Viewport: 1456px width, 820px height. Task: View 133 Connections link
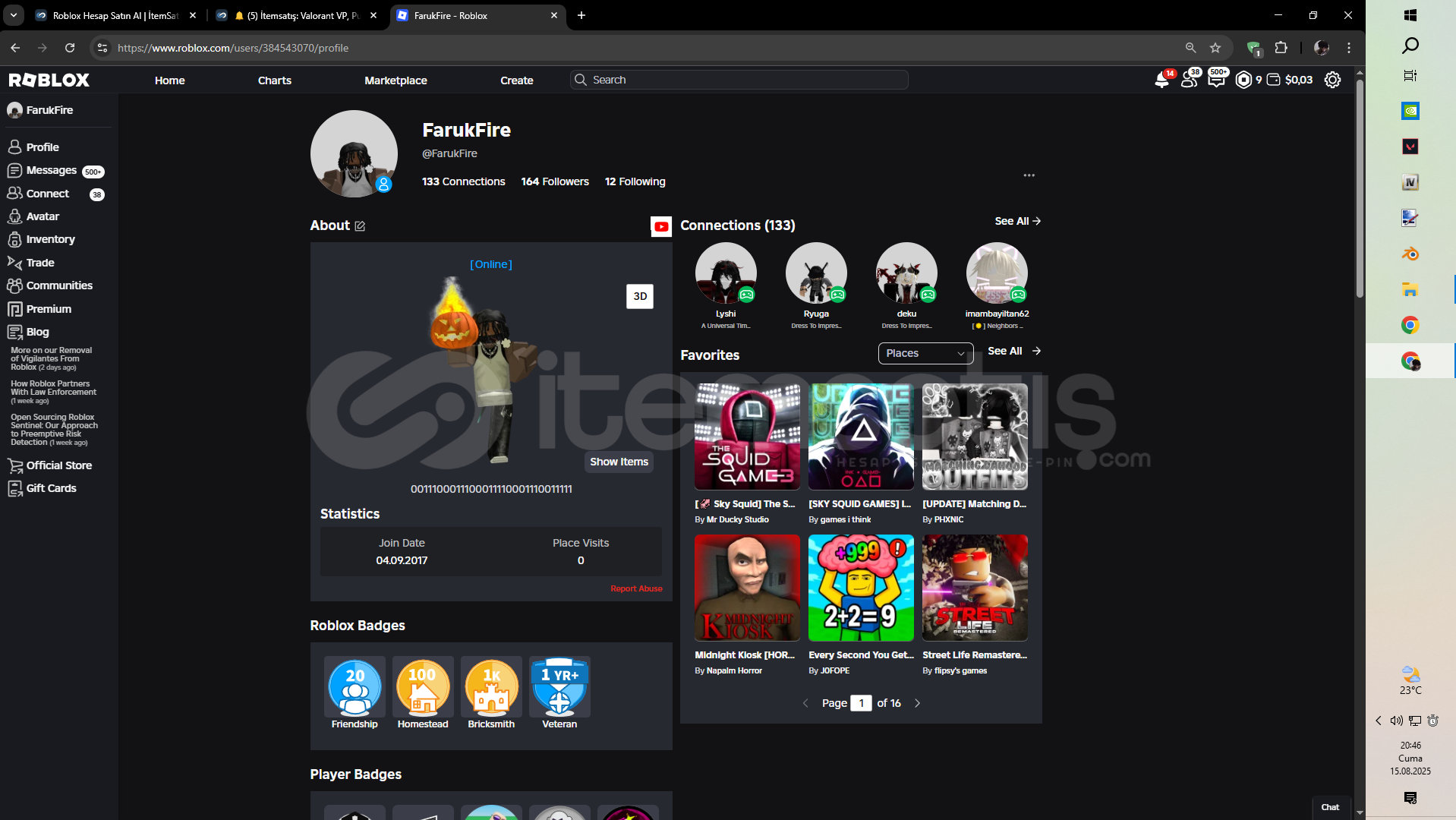pyautogui.click(x=463, y=181)
